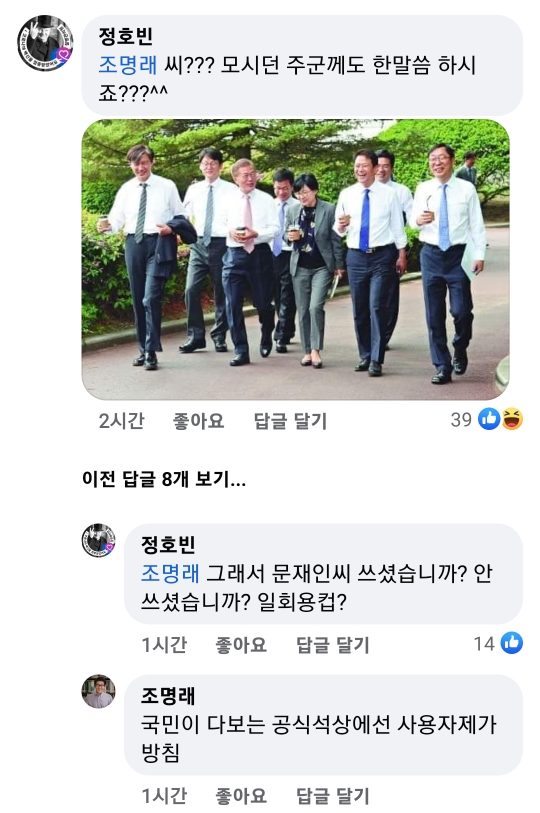Click the thumbs-up reaction icon beside 14
This screenshot has height=813, width=540.
point(511,643)
